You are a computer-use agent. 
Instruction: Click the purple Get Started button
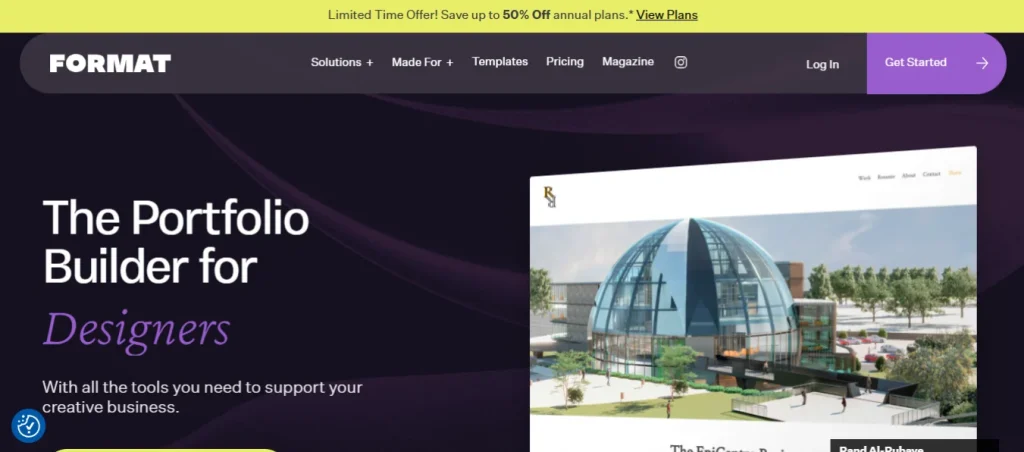[936, 63]
